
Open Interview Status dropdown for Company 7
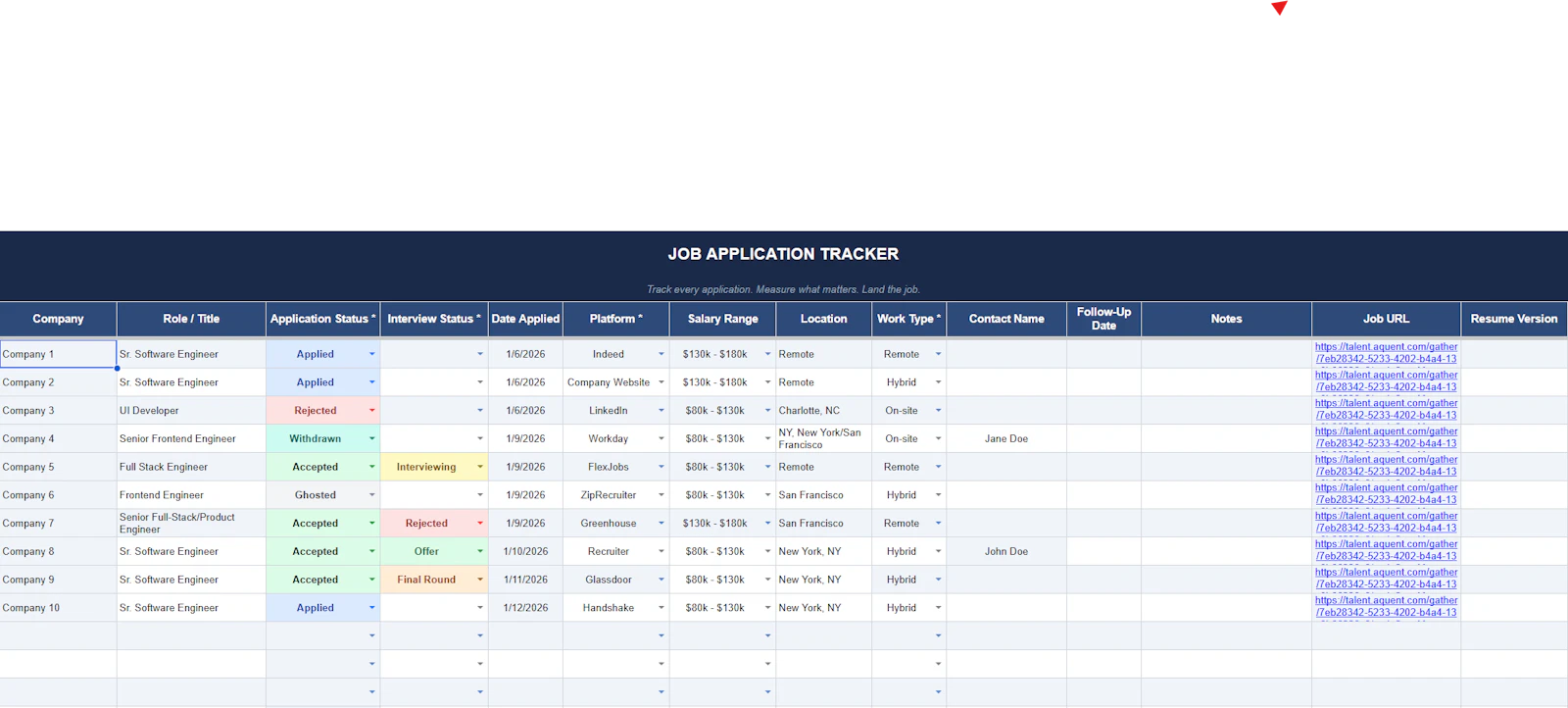[x=480, y=524]
